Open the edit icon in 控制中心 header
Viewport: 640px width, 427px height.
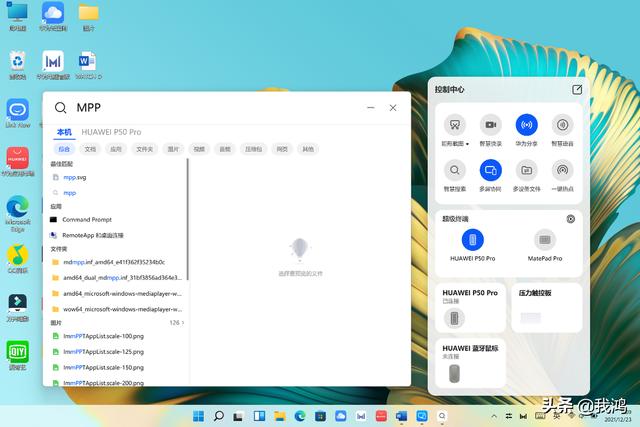pos(577,90)
